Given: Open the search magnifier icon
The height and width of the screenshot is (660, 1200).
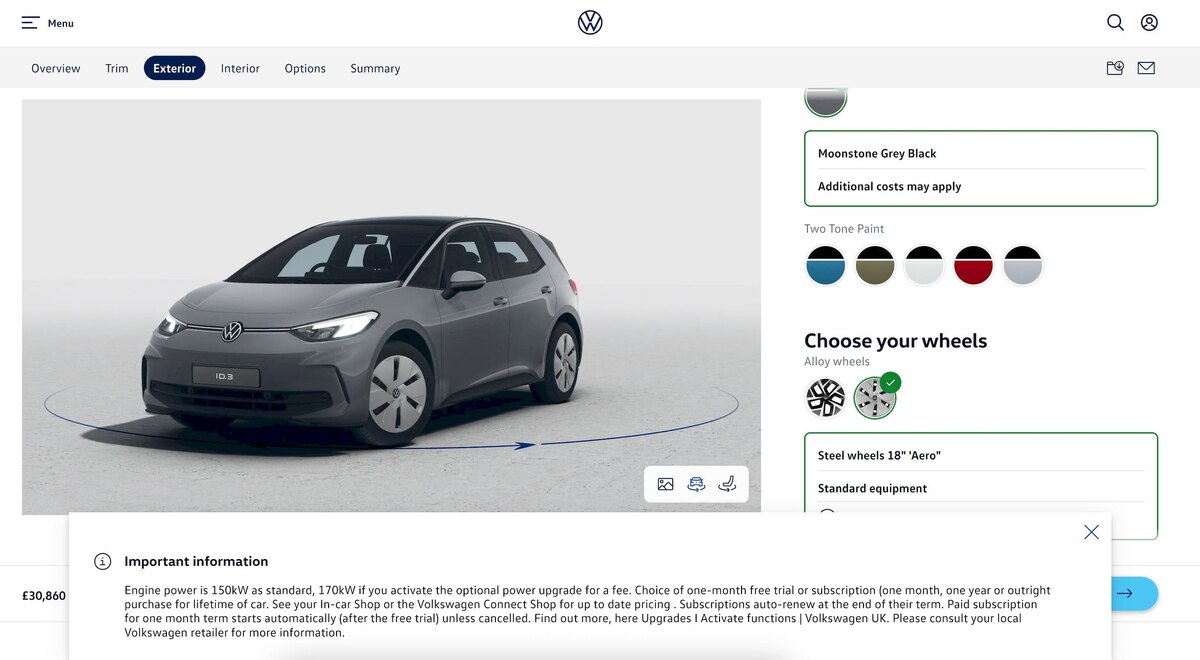Looking at the screenshot, I should 1115,22.
